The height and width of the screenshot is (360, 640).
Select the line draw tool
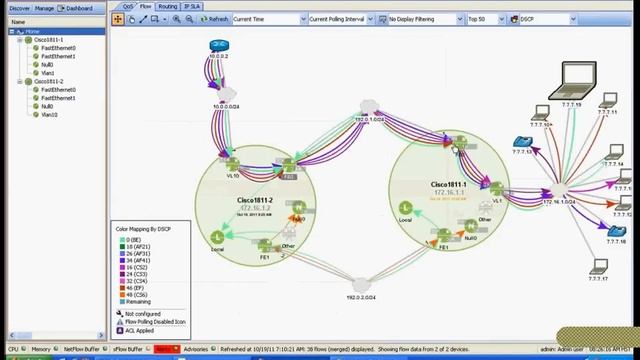143,19
